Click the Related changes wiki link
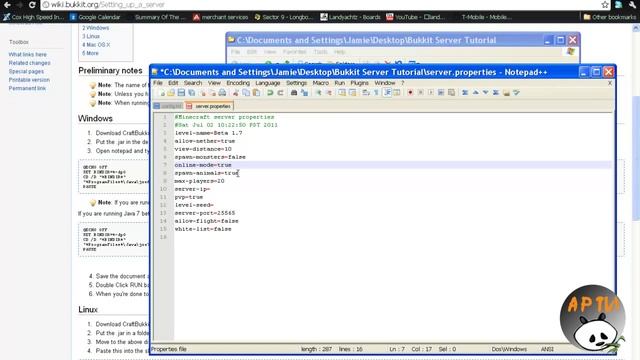Viewport: 640px width, 360px height. pos(29,63)
